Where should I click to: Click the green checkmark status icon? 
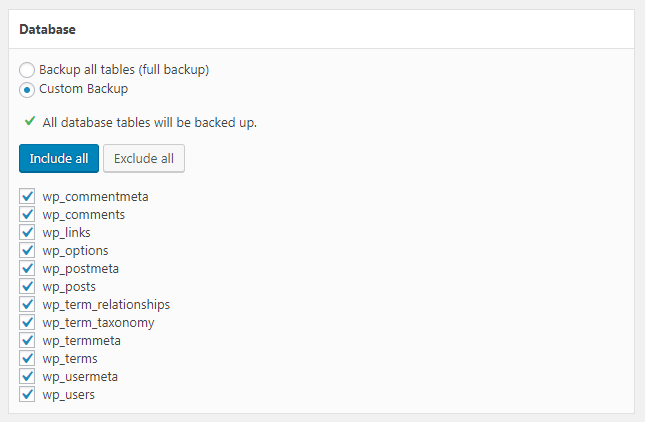tap(30, 121)
